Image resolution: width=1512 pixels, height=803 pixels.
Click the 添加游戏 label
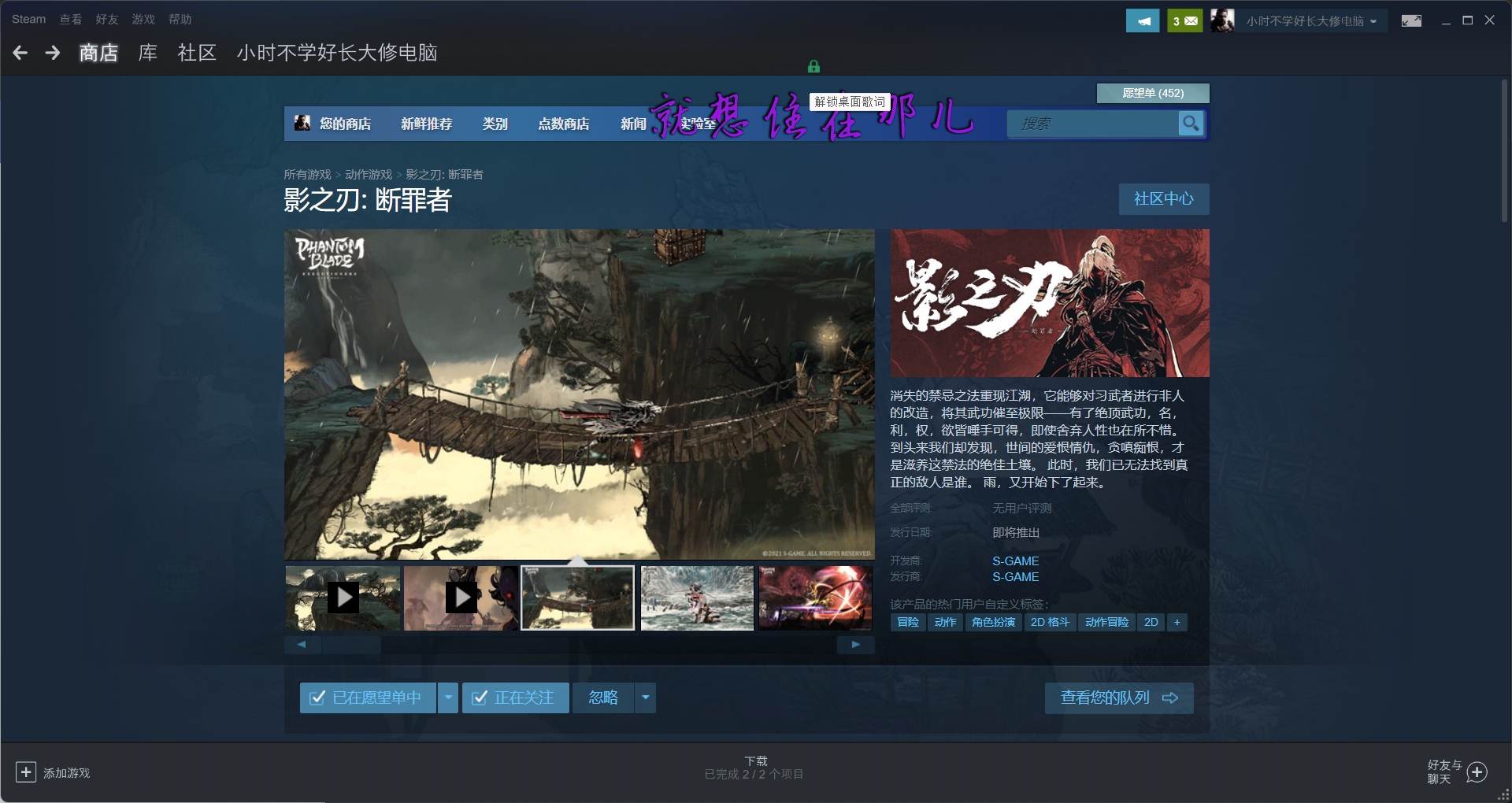[x=67, y=773]
